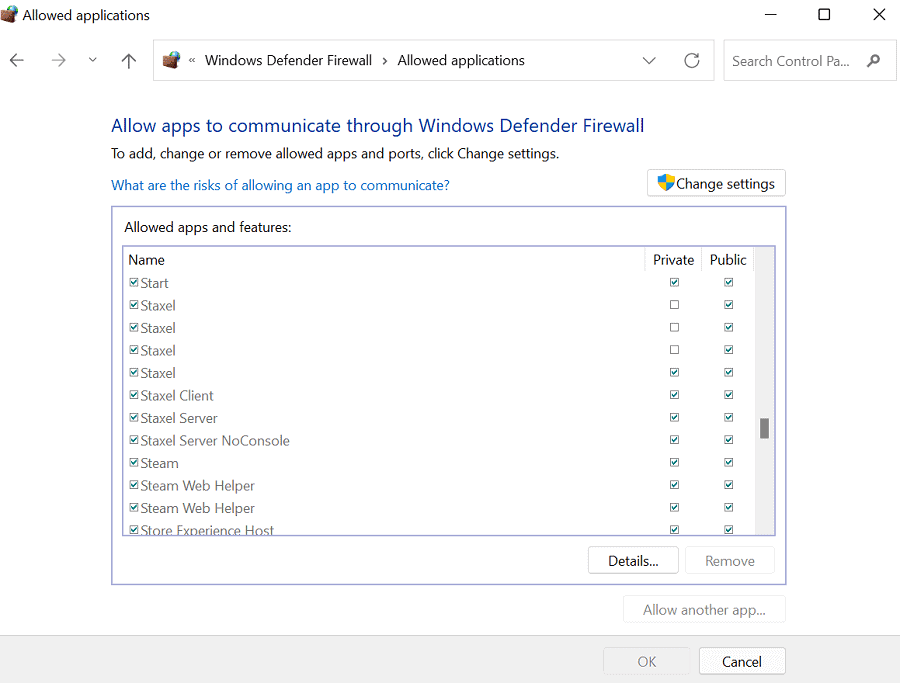The width and height of the screenshot is (900, 683).
Task: Toggle Private checkbox for Staxel Server
Action: click(x=674, y=417)
